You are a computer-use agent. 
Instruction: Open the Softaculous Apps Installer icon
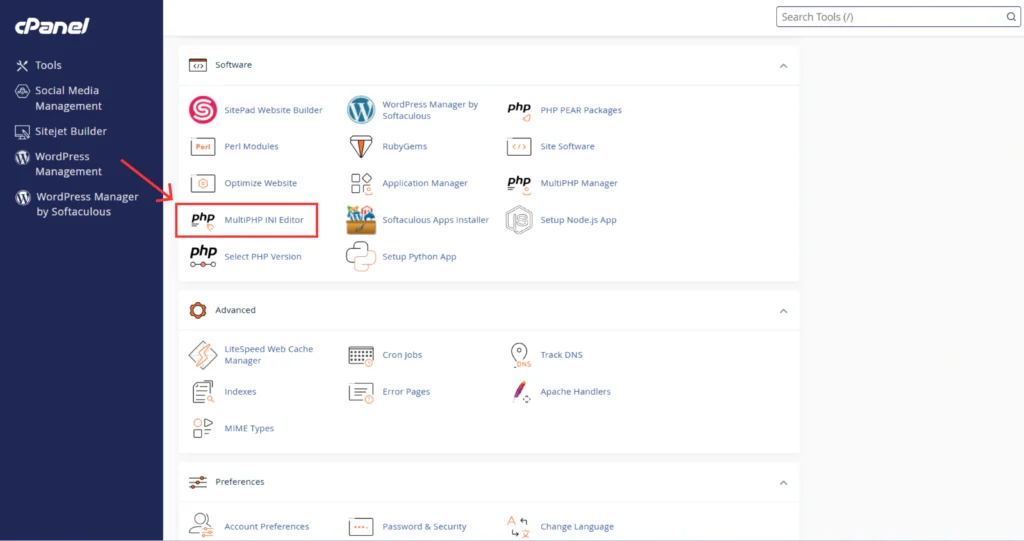[x=360, y=220]
